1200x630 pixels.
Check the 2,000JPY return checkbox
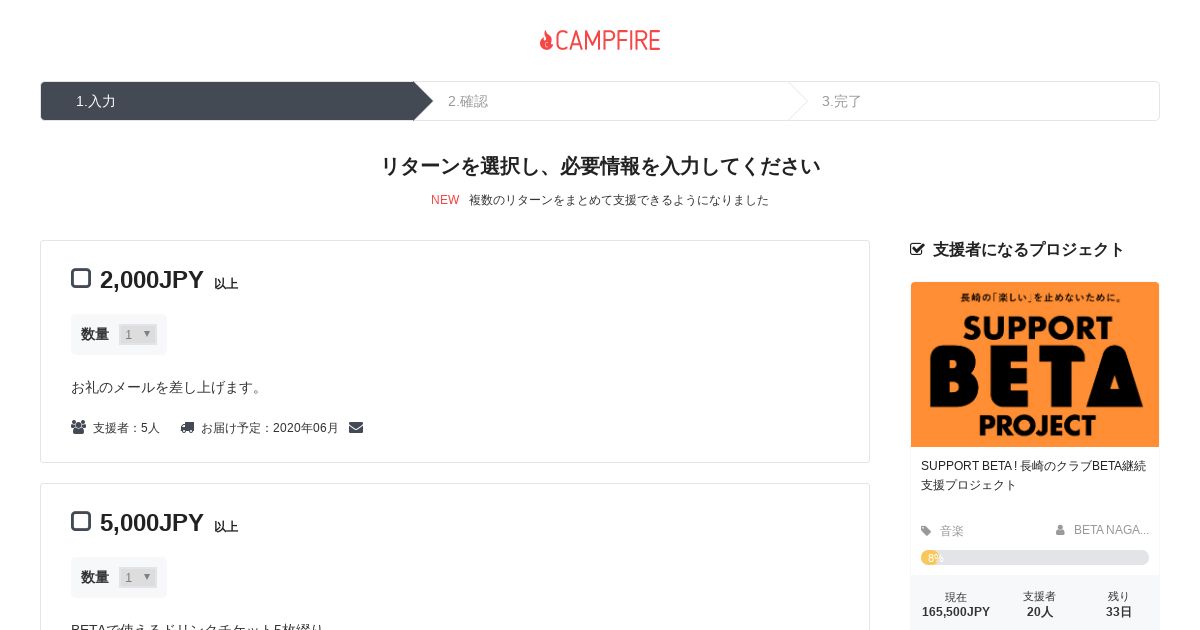(x=81, y=278)
